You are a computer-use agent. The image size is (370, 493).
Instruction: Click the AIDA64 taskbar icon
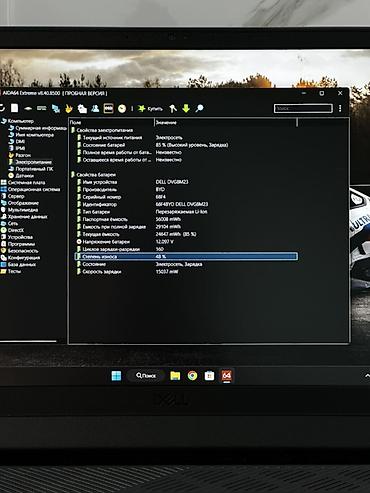(x=227, y=376)
